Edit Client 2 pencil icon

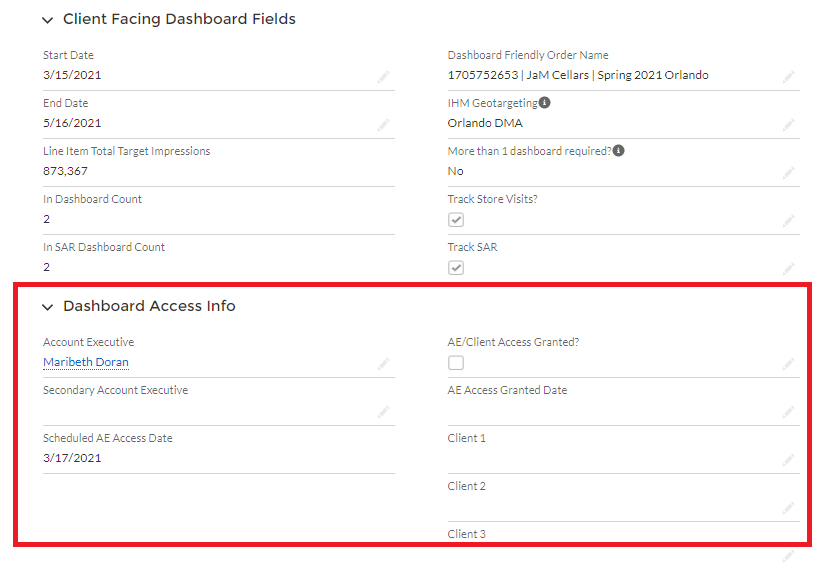click(788, 508)
